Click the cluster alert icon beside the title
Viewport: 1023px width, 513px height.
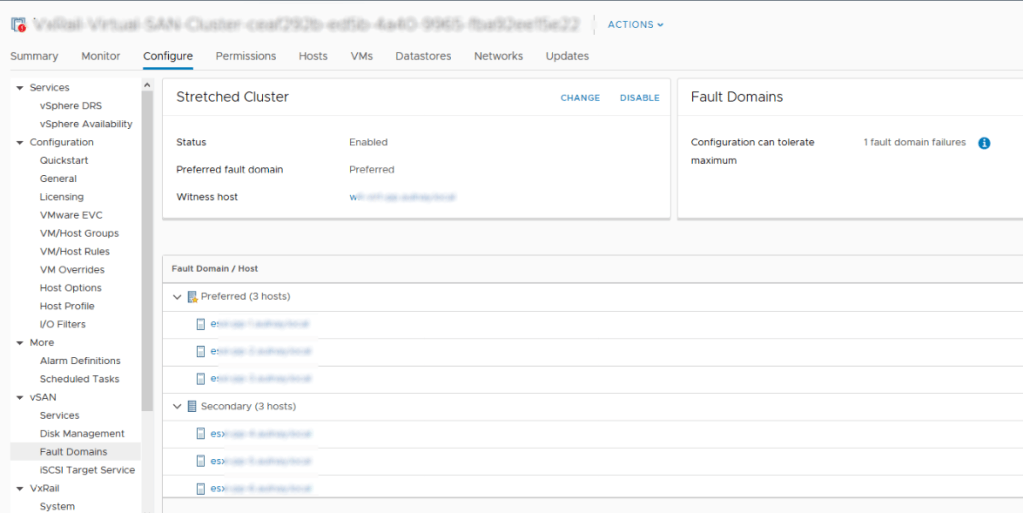(18, 25)
